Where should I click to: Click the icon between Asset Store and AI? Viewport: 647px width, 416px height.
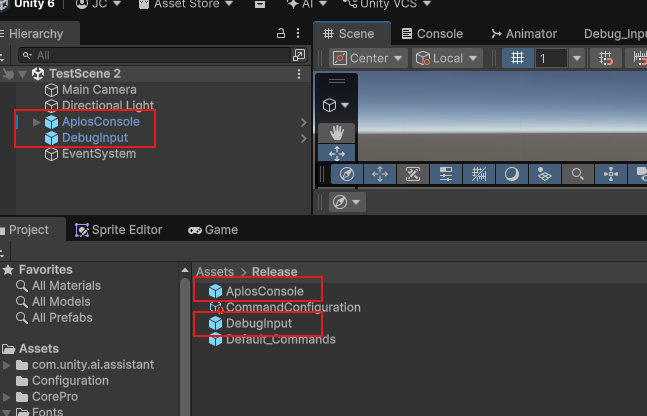point(260,4)
